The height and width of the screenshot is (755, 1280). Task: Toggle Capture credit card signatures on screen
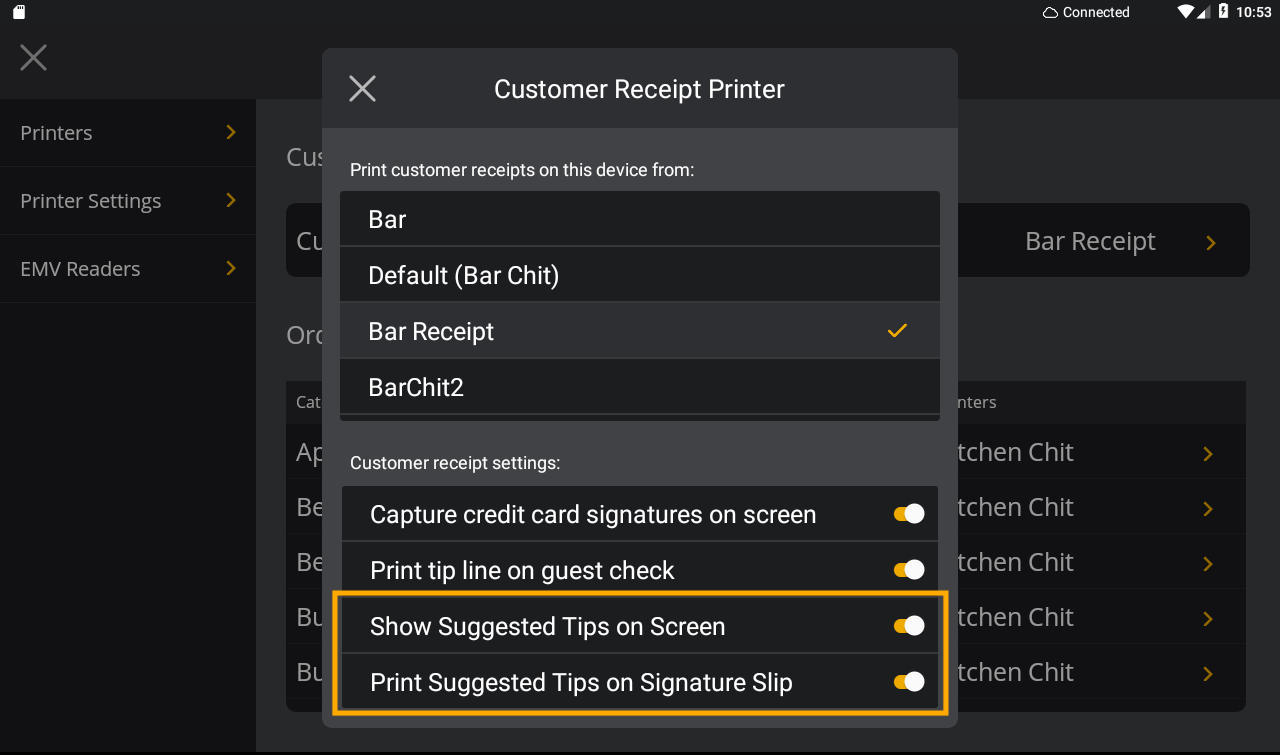click(909, 514)
